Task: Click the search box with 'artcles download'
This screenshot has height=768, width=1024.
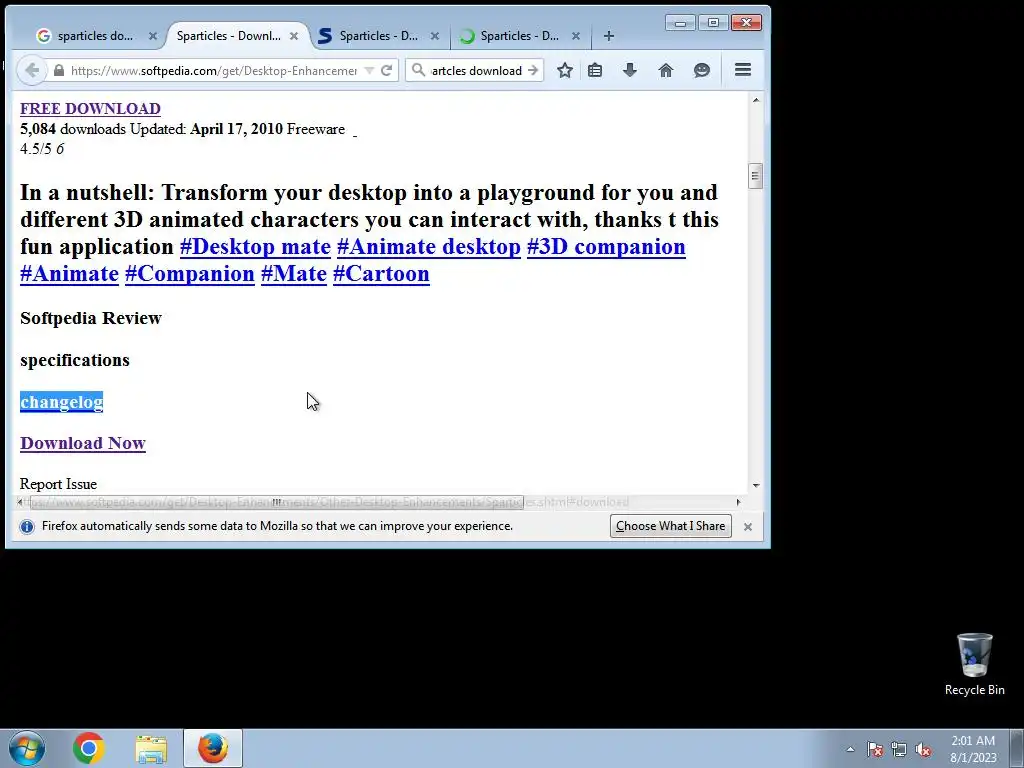Action: pyautogui.click(x=477, y=71)
